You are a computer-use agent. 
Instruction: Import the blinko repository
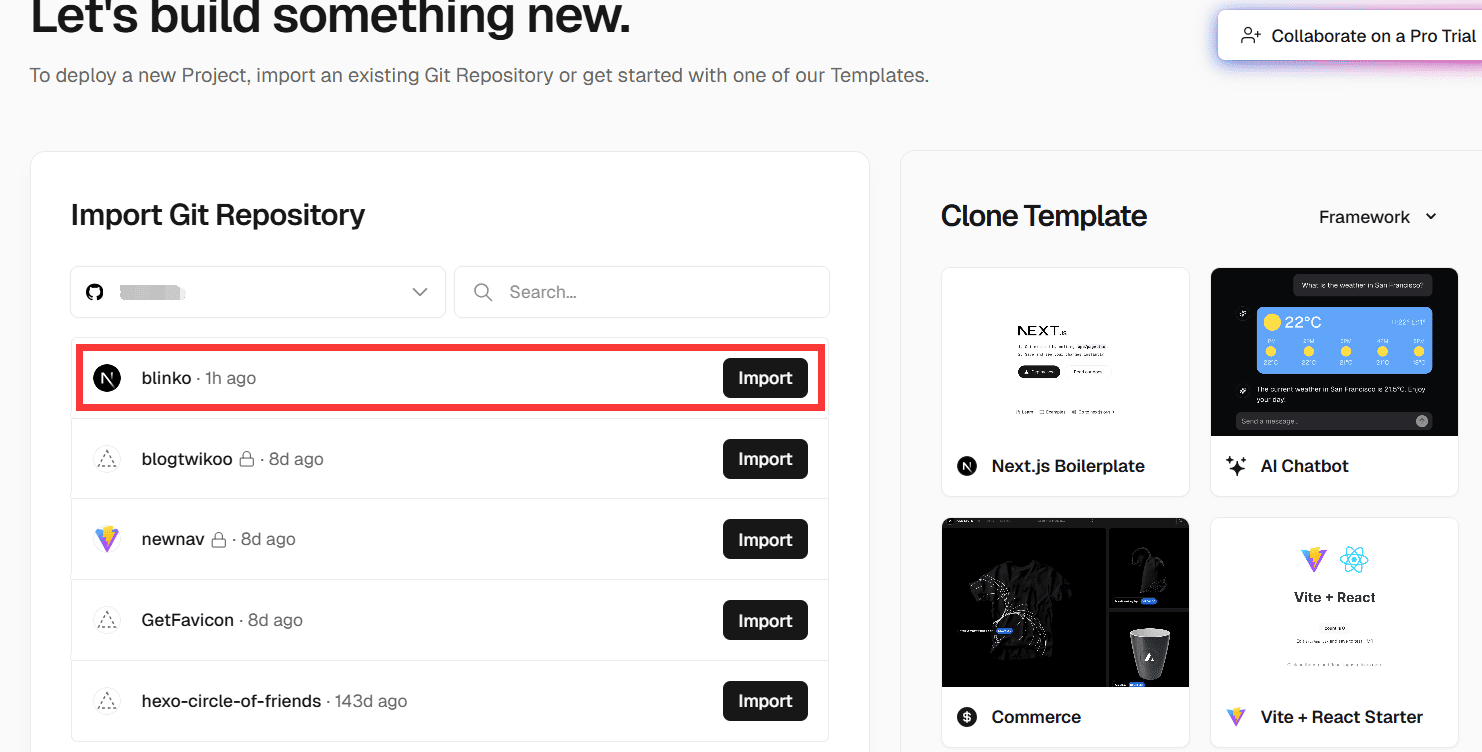coord(765,378)
